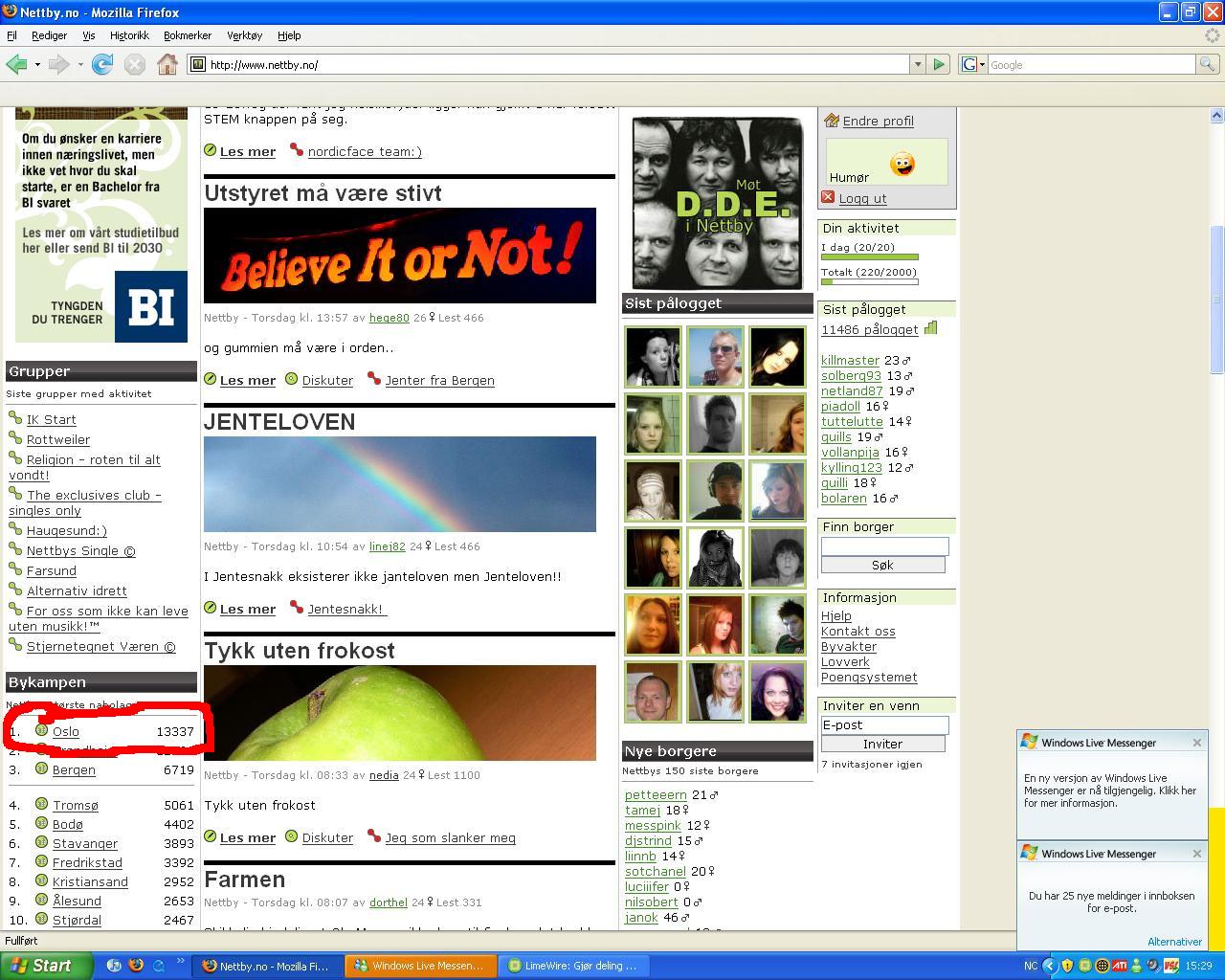Screen dimensions: 1225x980
Task: Click Alternativer in the Messenger popup
Action: (x=1174, y=942)
